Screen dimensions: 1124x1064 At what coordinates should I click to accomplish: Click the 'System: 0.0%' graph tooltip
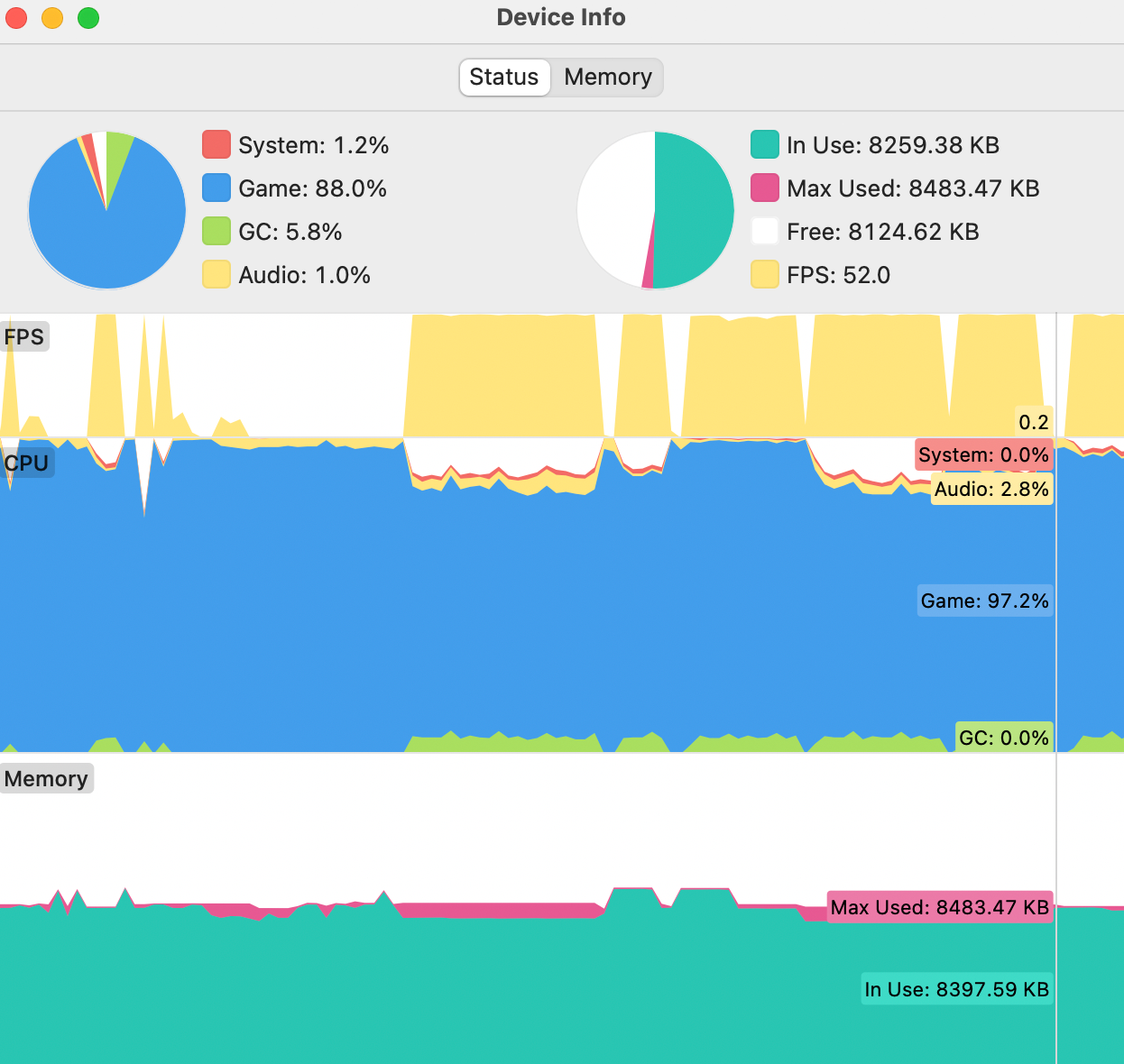coord(984,454)
